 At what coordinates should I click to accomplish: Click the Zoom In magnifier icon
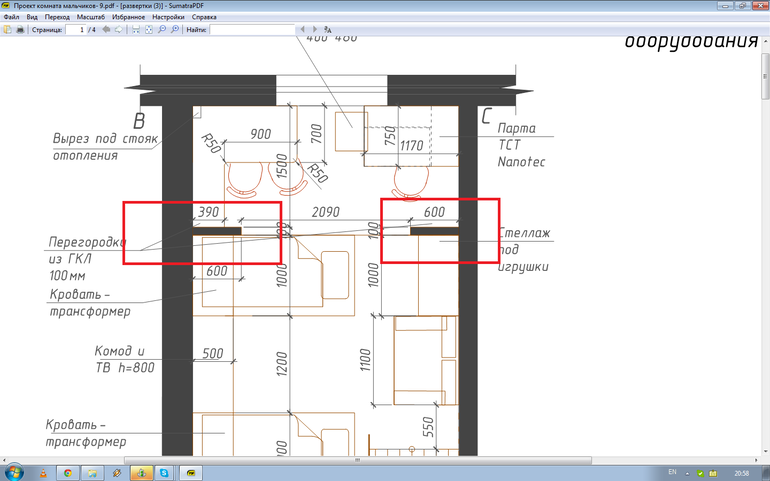[x=175, y=30]
